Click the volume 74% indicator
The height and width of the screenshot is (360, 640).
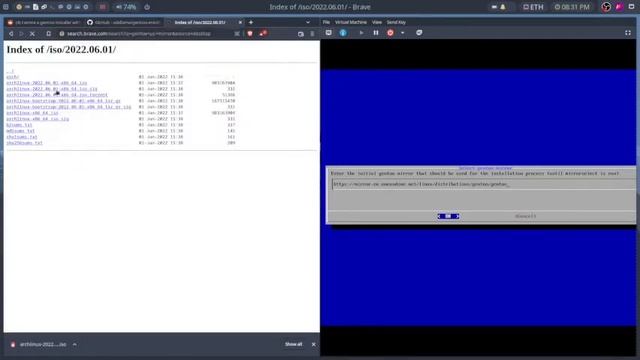[126, 7]
